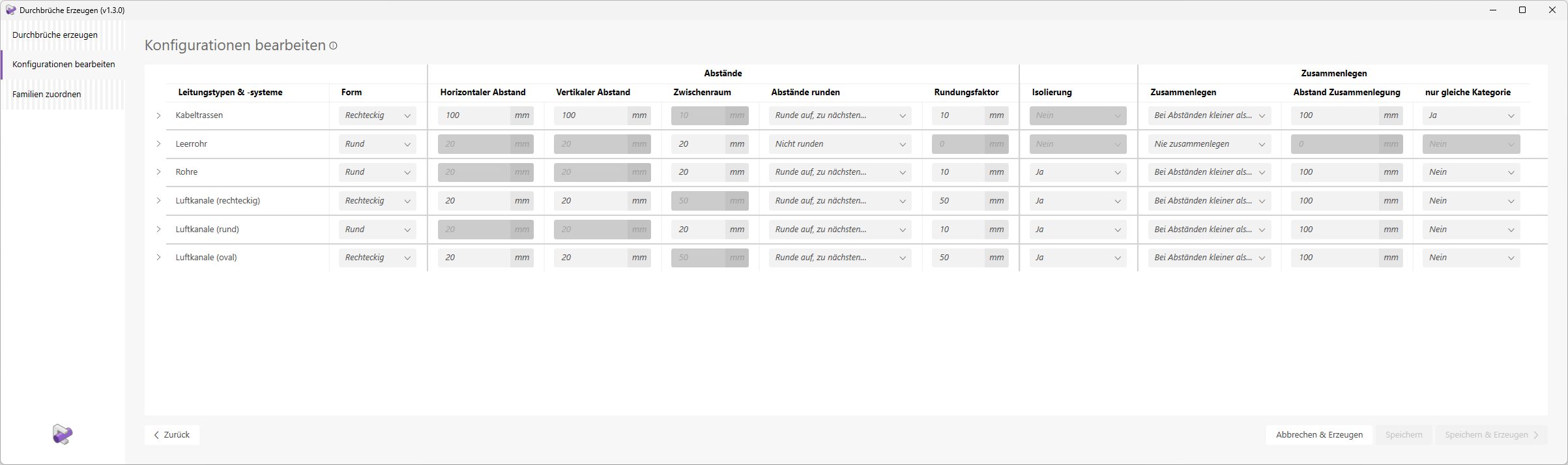Click the purple app logo in sidebar
The image size is (1568, 465).
tap(63, 434)
